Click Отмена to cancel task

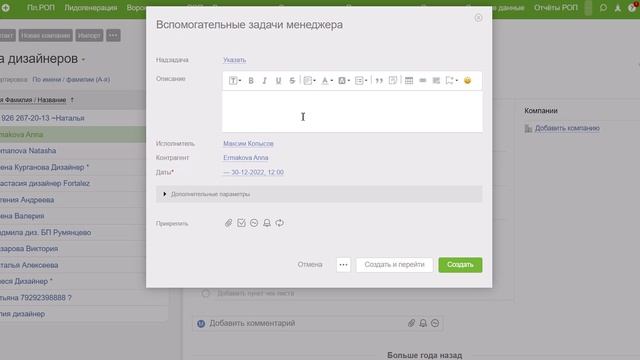[310, 264]
